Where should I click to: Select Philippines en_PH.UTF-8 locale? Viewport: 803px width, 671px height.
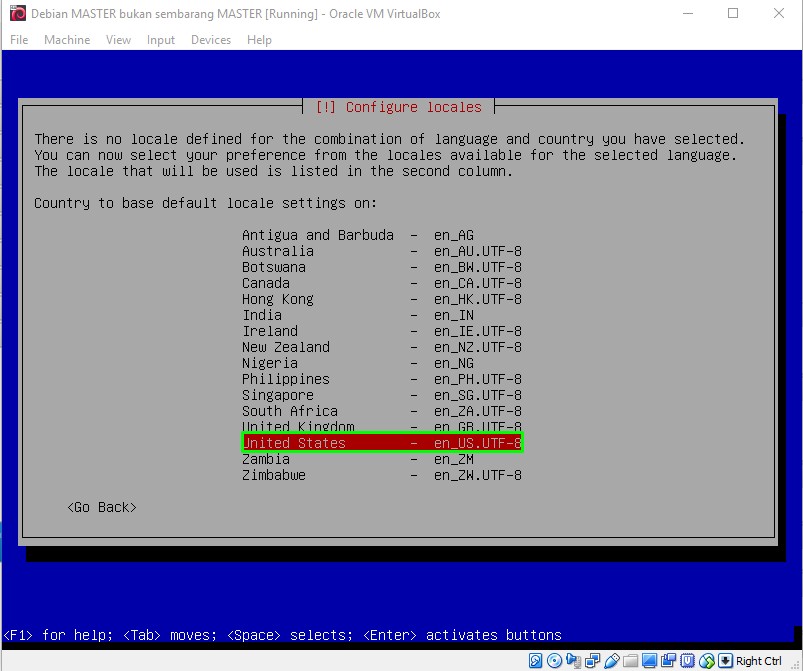pos(382,379)
